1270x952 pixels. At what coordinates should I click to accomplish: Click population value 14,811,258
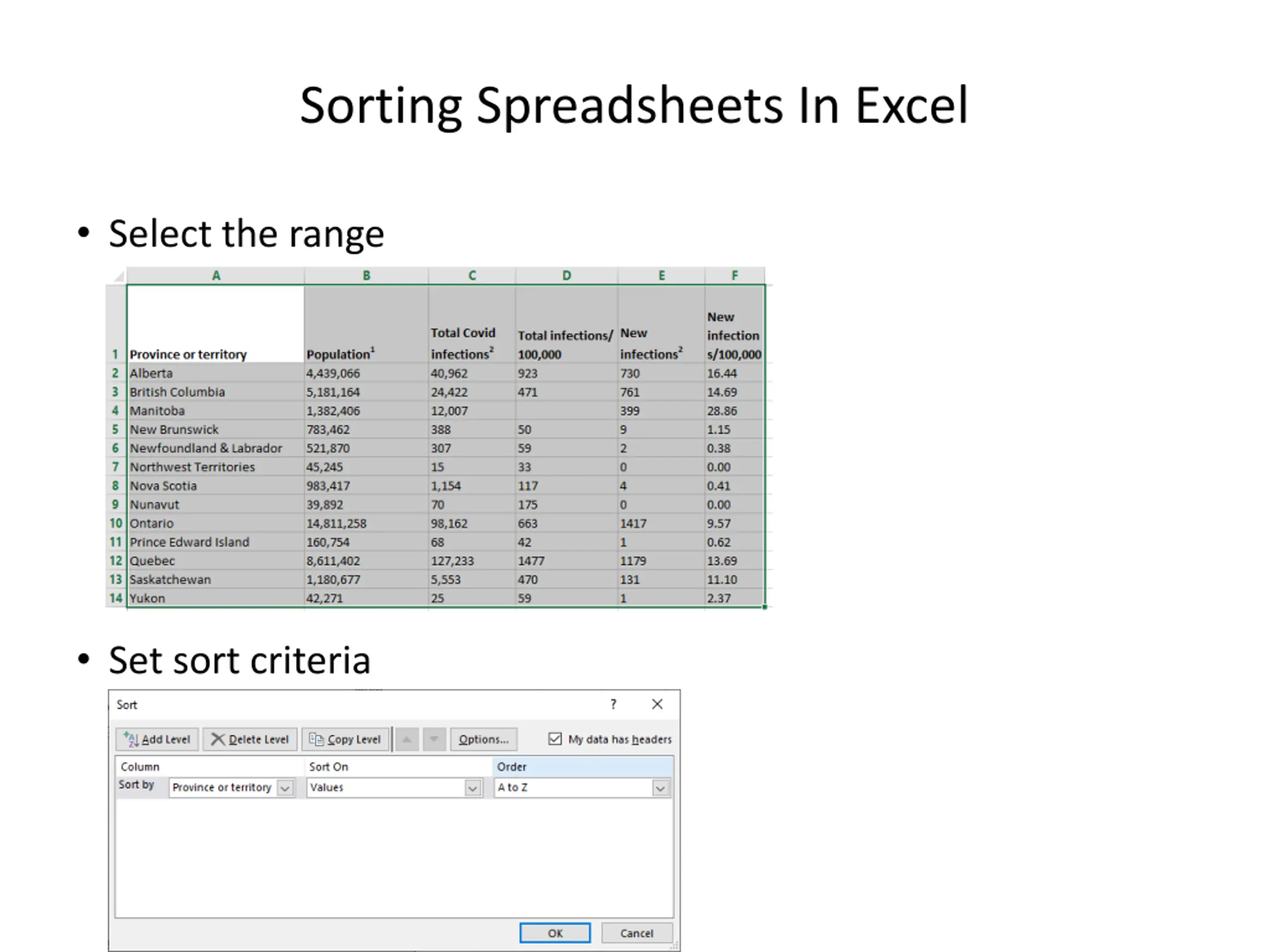(366, 523)
